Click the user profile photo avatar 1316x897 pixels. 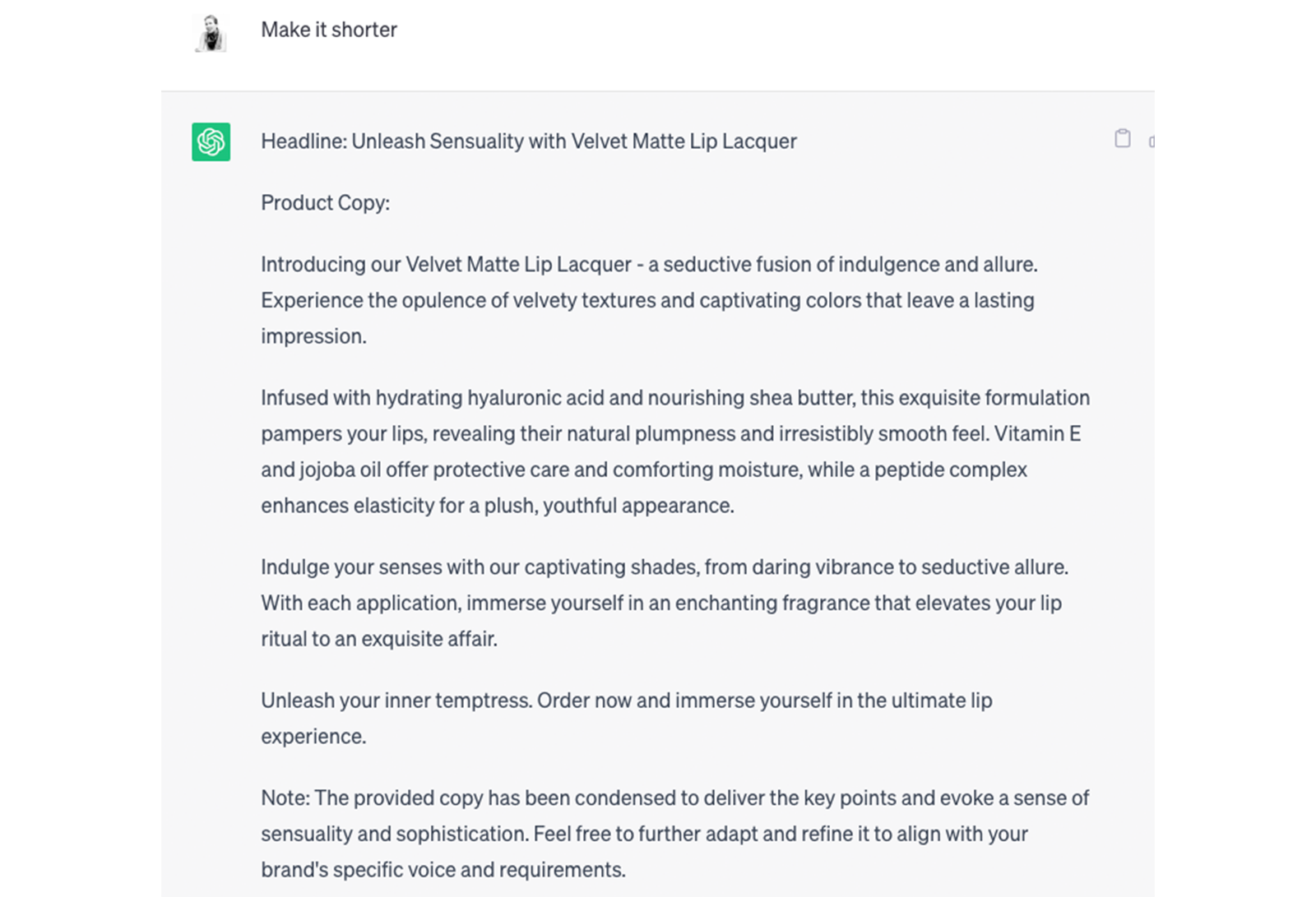(211, 34)
